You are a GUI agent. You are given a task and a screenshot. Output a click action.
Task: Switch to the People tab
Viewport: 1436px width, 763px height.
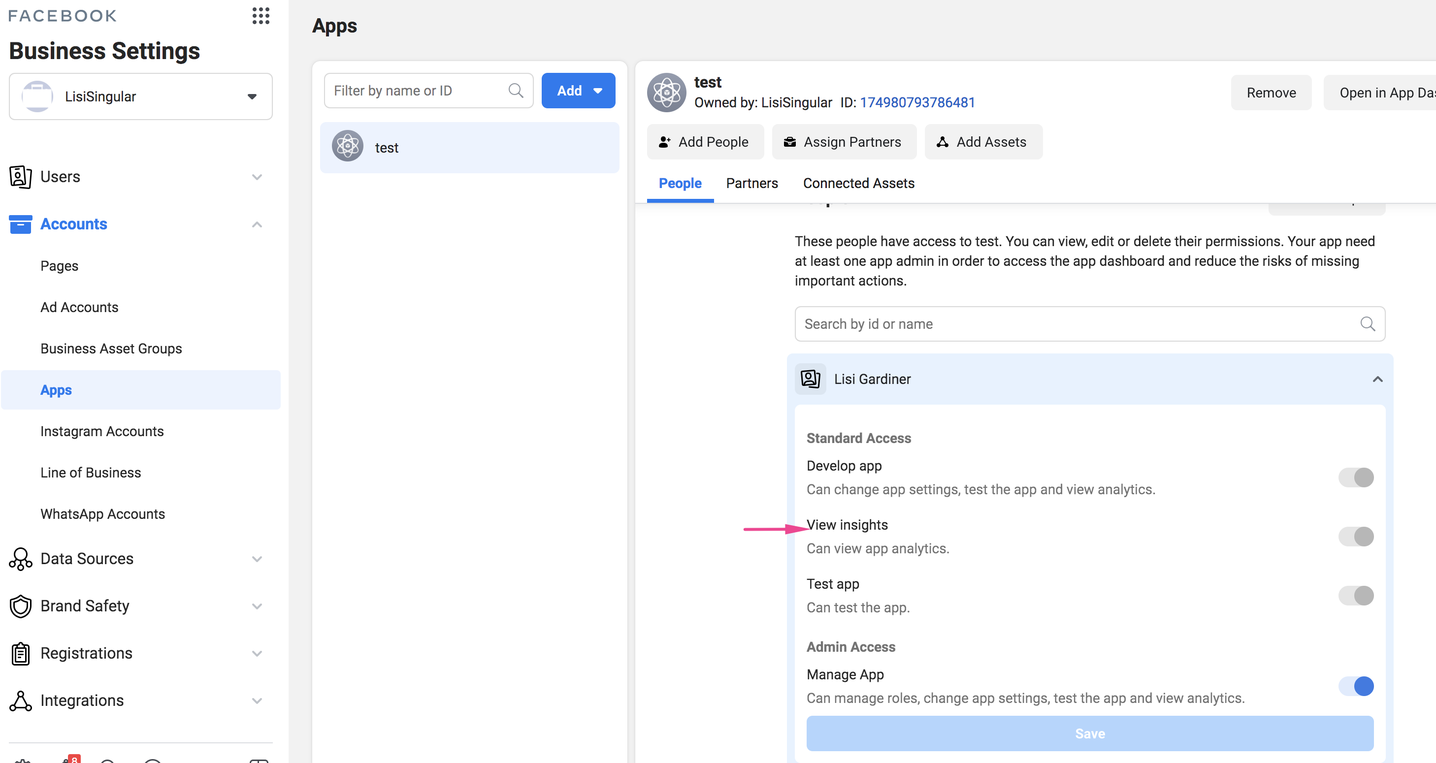coord(680,183)
